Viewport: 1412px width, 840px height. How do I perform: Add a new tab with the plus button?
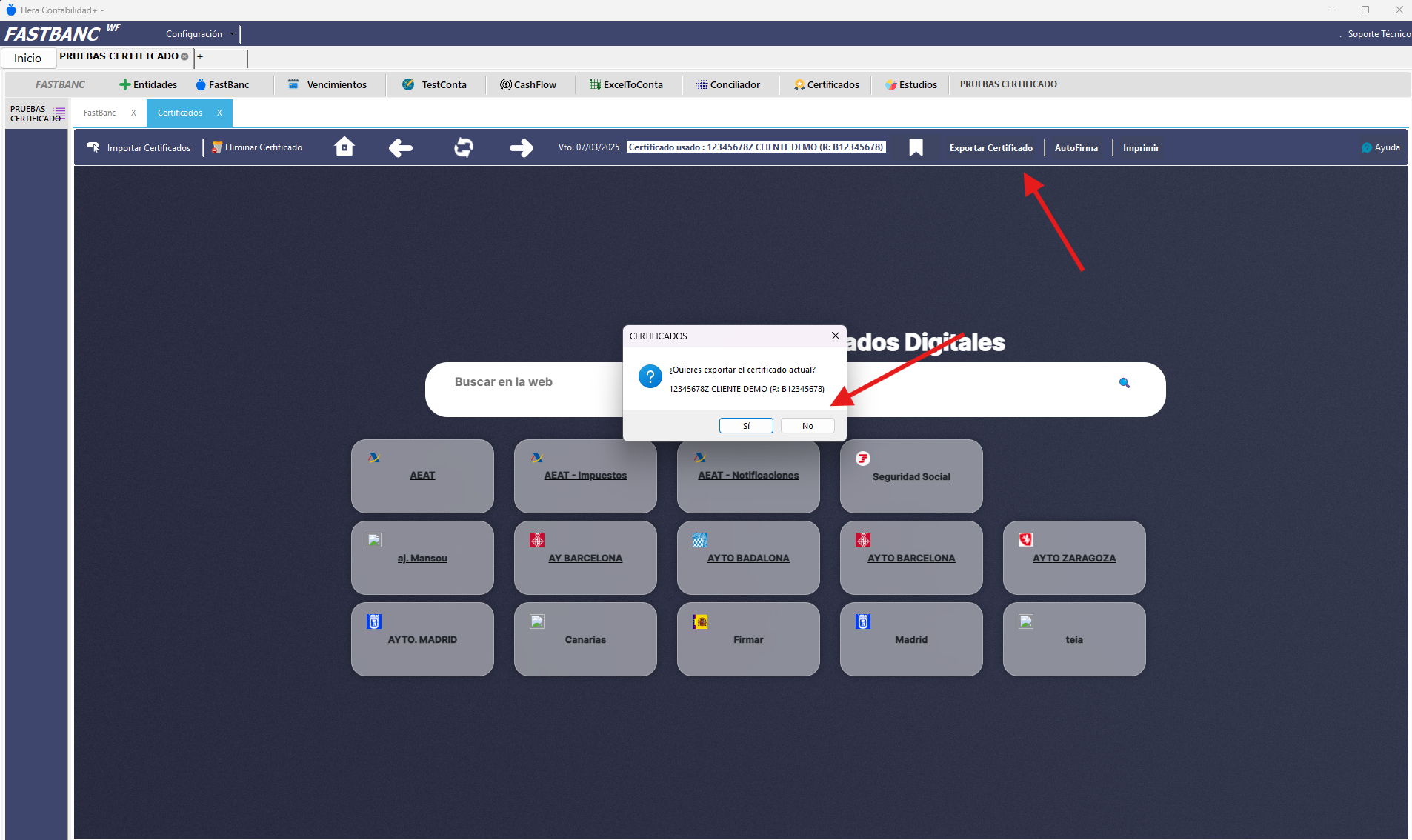(x=200, y=56)
